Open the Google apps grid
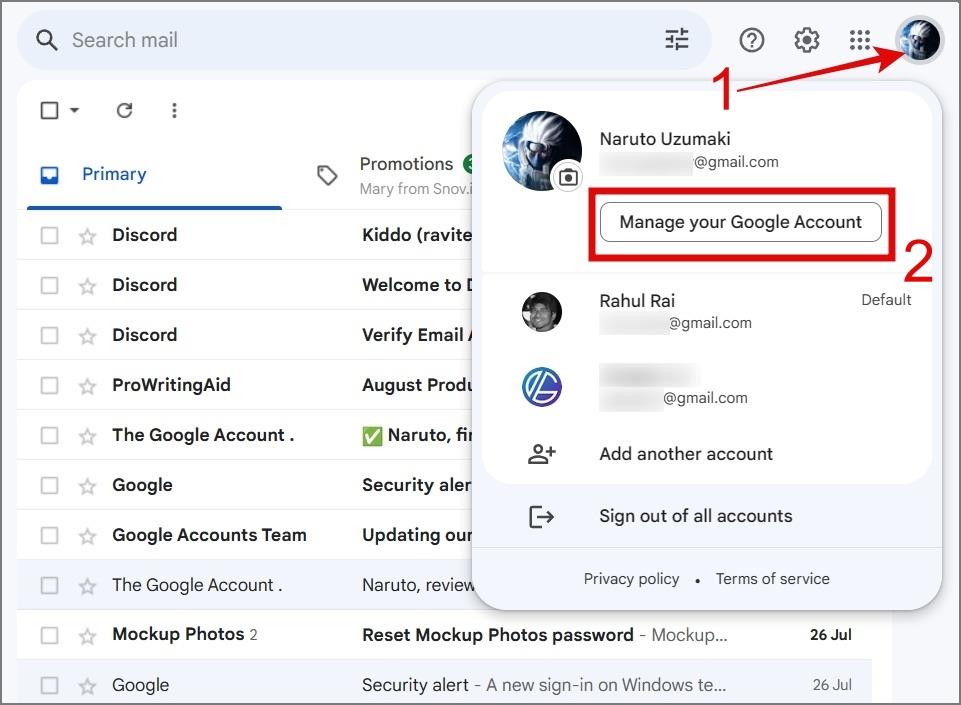The width and height of the screenshot is (961, 705). [x=860, y=40]
